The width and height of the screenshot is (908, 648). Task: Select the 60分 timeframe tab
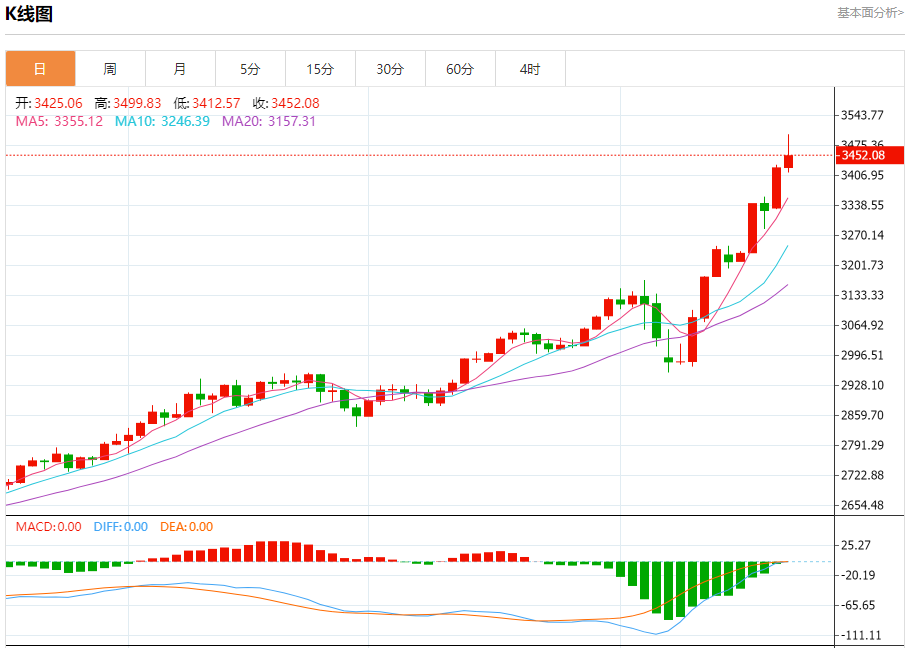pyautogui.click(x=460, y=69)
